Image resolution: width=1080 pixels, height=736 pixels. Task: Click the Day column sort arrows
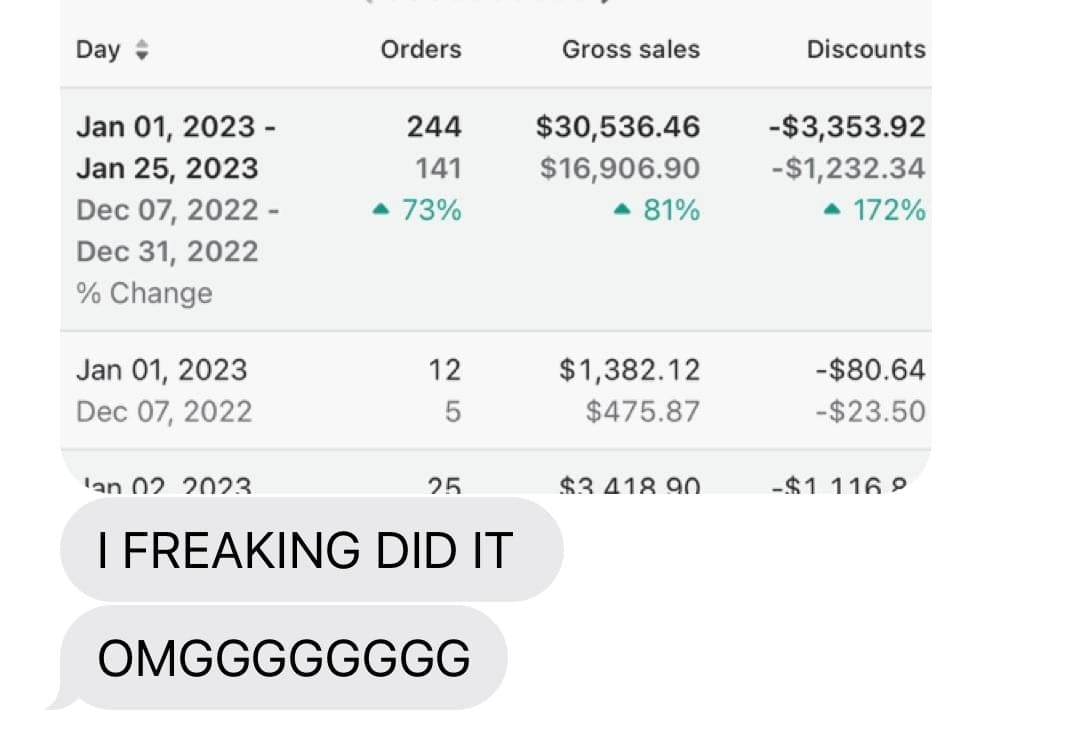[x=141, y=50]
